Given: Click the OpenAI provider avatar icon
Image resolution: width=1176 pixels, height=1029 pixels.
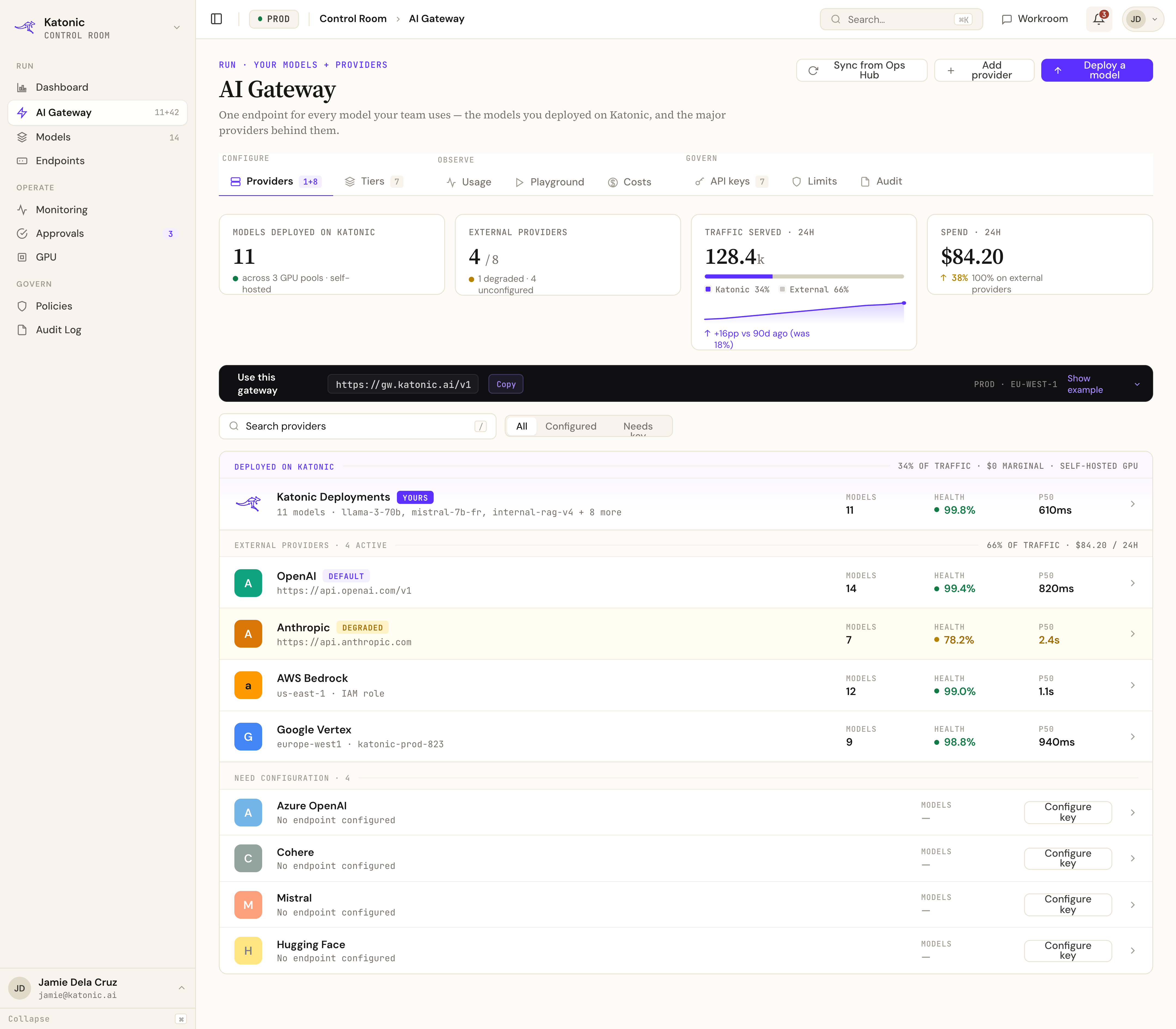Looking at the screenshot, I should [x=248, y=583].
